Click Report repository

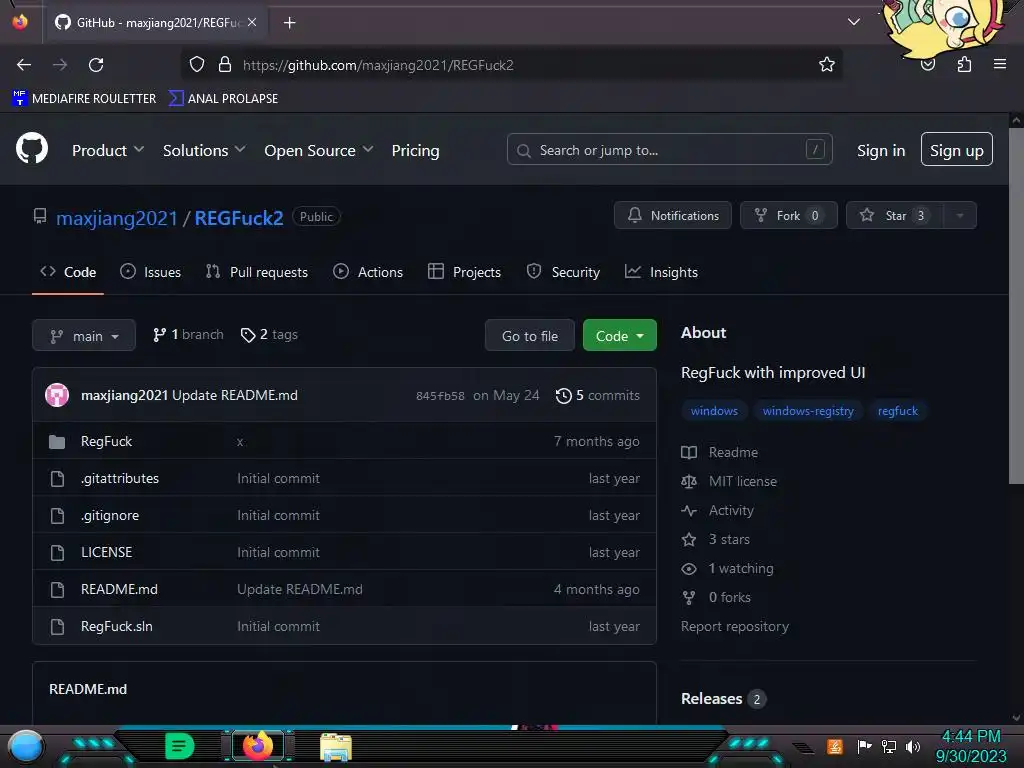pos(735,626)
